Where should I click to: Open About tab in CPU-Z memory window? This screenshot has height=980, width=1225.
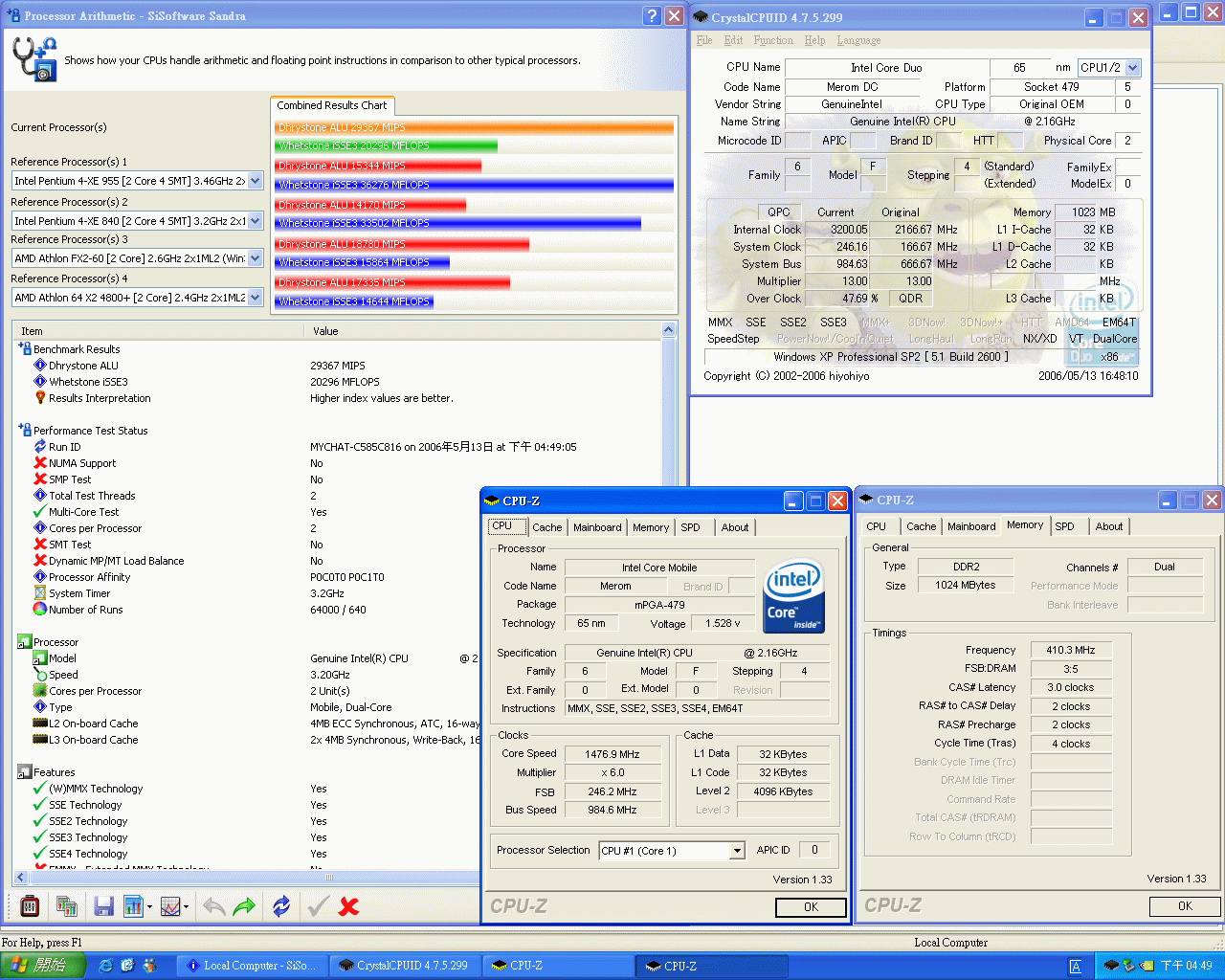1109,526
